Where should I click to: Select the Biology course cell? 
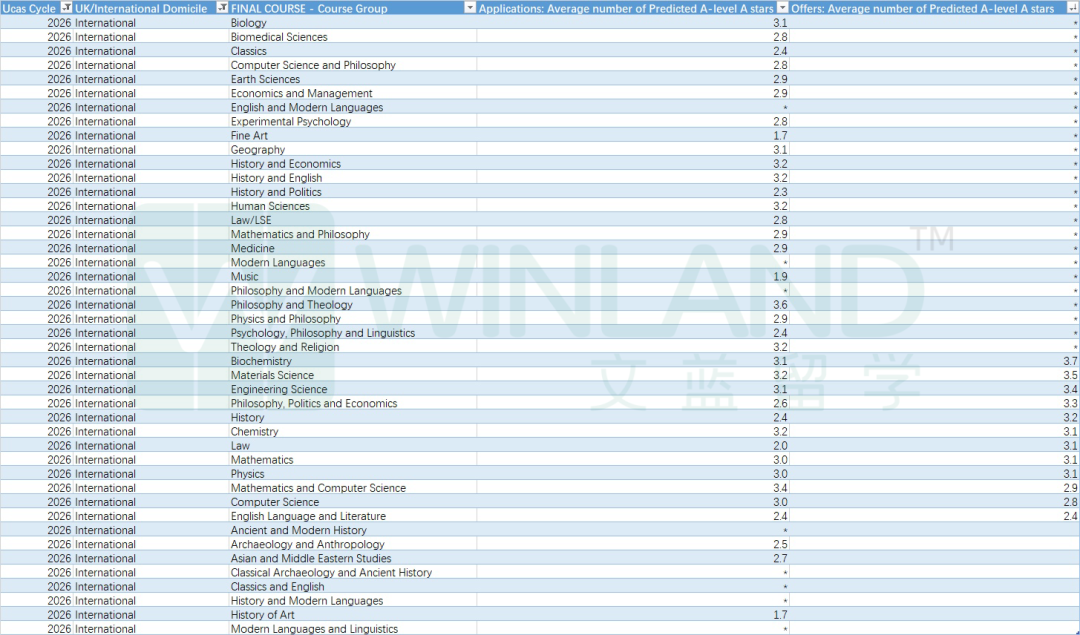353,23
